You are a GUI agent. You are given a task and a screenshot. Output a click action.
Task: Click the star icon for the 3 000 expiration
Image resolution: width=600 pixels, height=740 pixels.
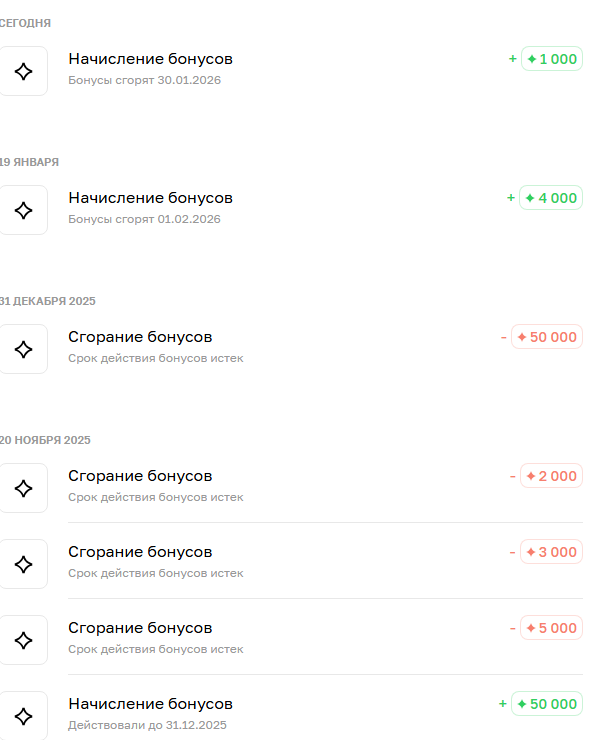coord(24,564)
